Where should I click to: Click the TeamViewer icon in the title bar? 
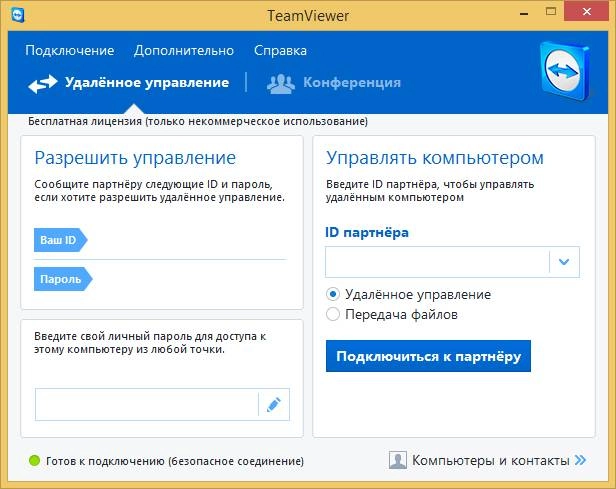point(18,15)
